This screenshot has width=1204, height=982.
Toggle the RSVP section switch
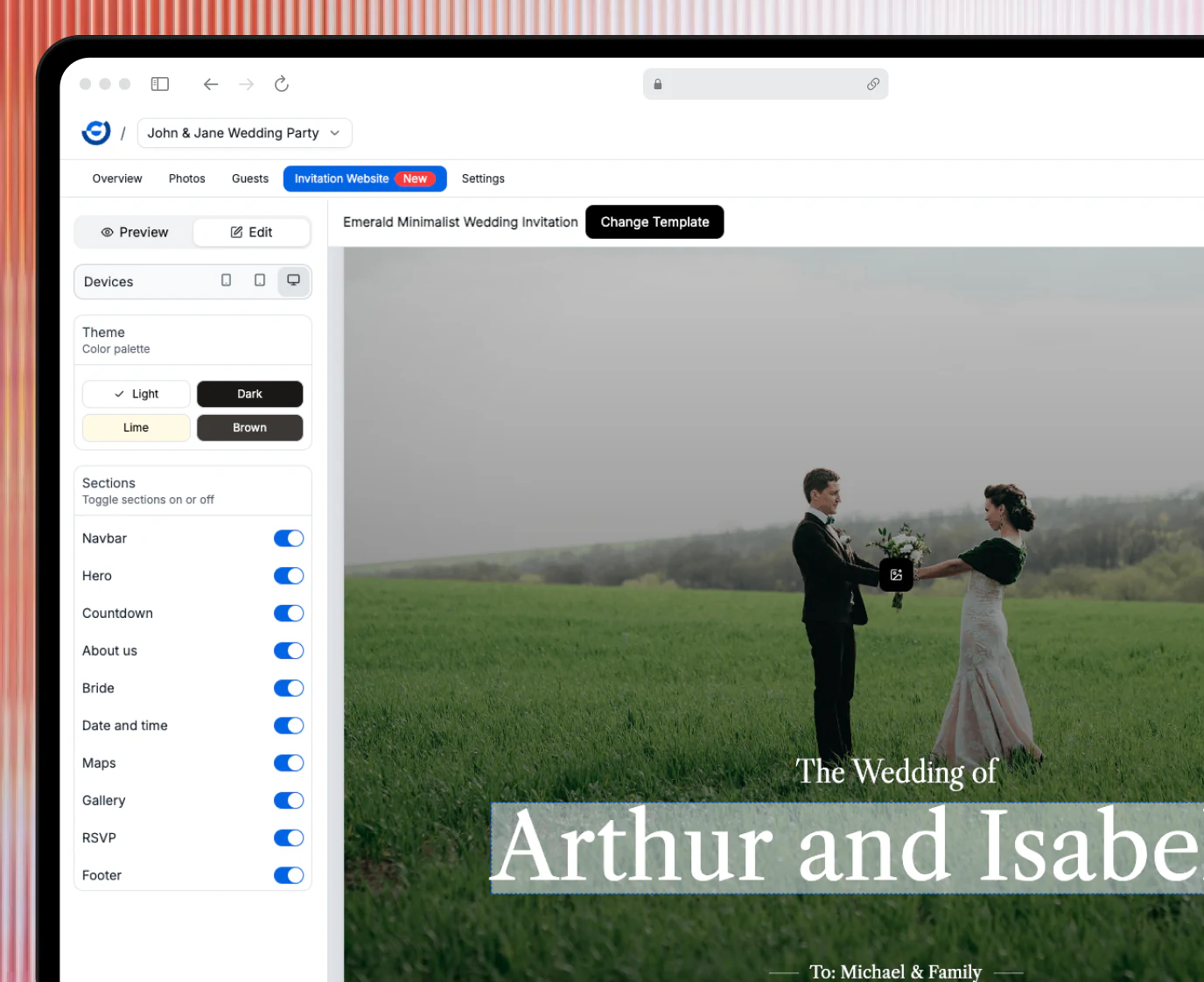point(289,838)
